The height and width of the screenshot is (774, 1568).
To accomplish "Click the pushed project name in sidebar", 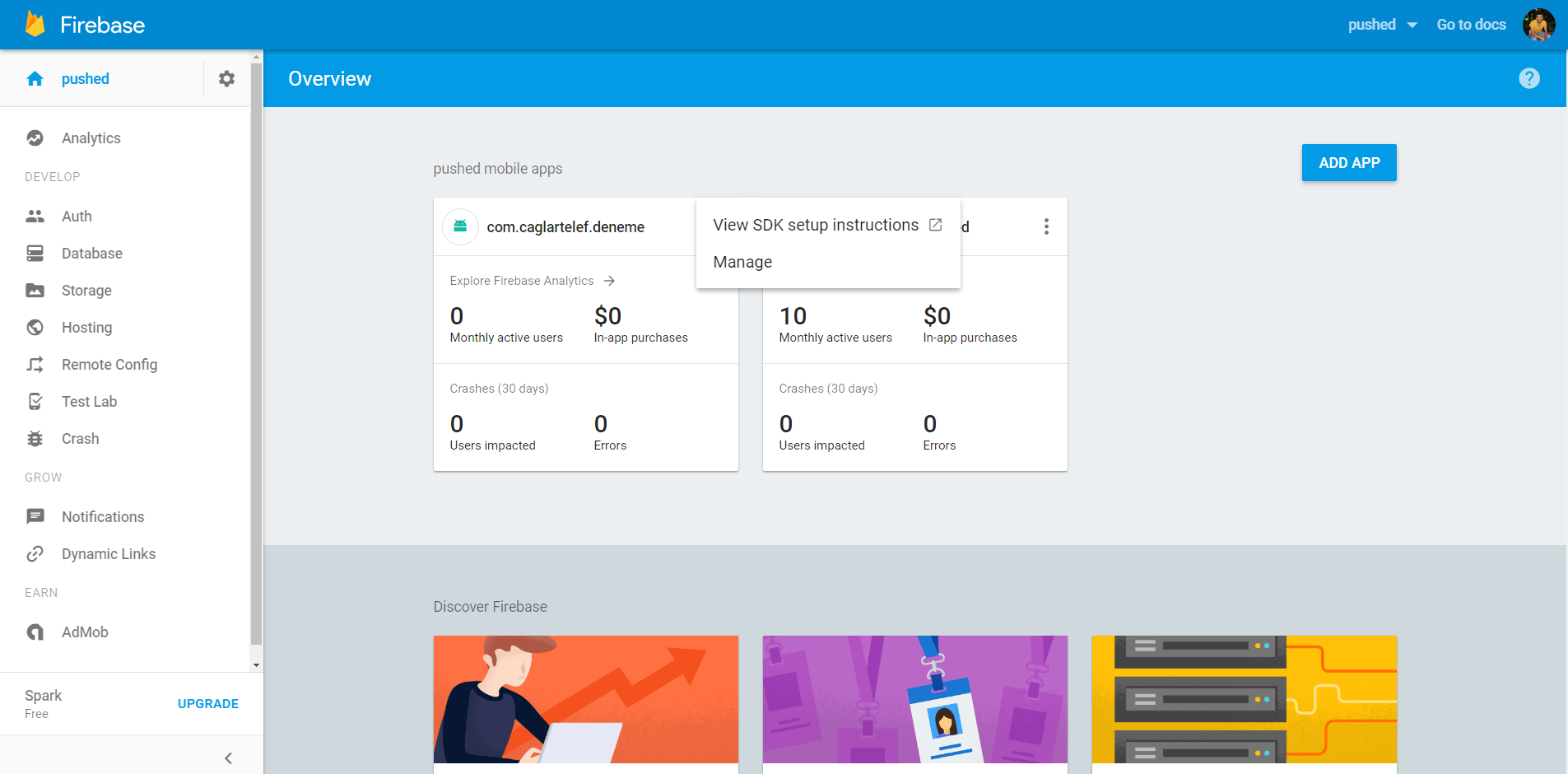I will 86,79.
